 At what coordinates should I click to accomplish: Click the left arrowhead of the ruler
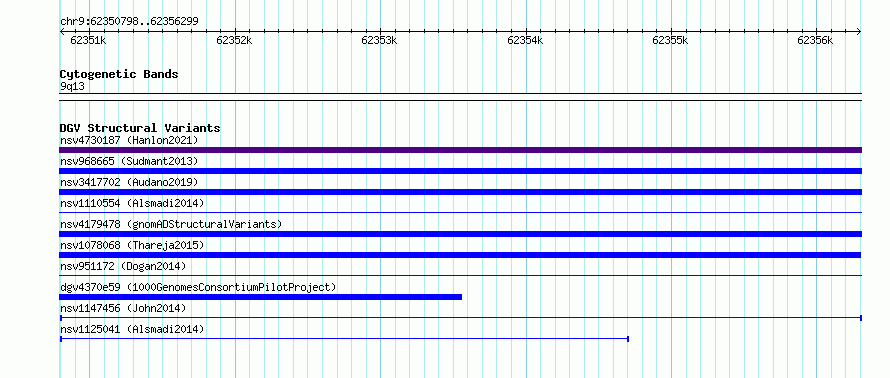click(x=62, y=32)
